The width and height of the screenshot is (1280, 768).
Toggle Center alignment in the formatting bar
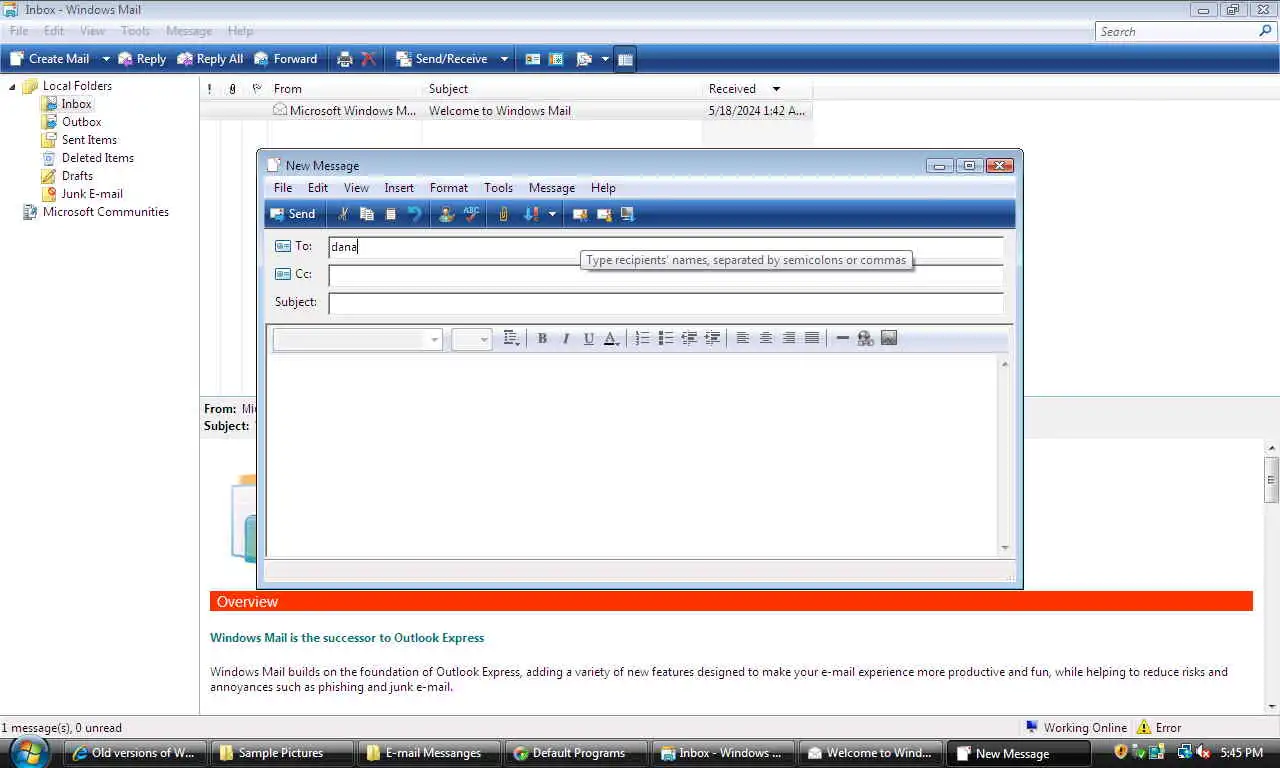[766, 339]
